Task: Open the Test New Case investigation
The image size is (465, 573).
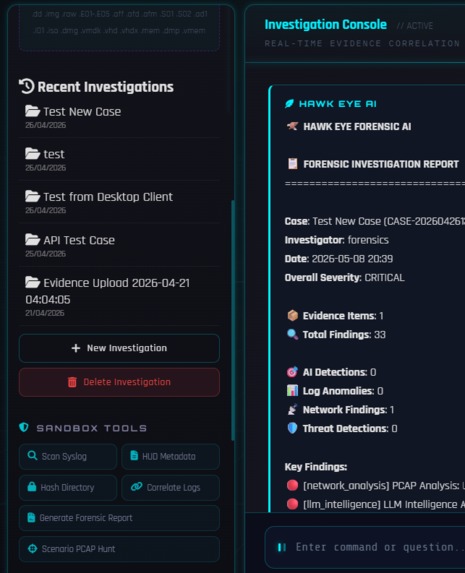Action: (x=119, y=117)
